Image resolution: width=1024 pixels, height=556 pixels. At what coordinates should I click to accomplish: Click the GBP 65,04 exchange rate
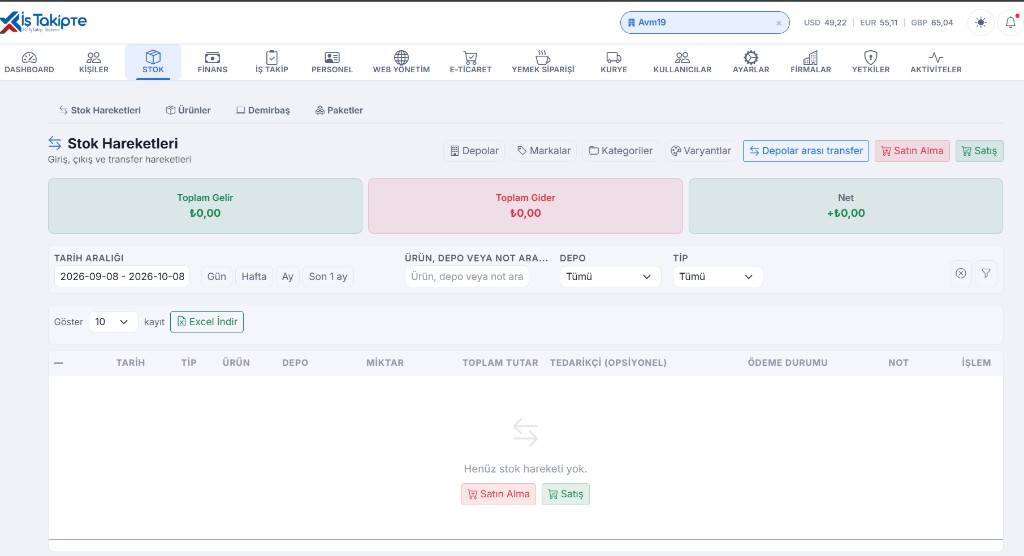932,22
